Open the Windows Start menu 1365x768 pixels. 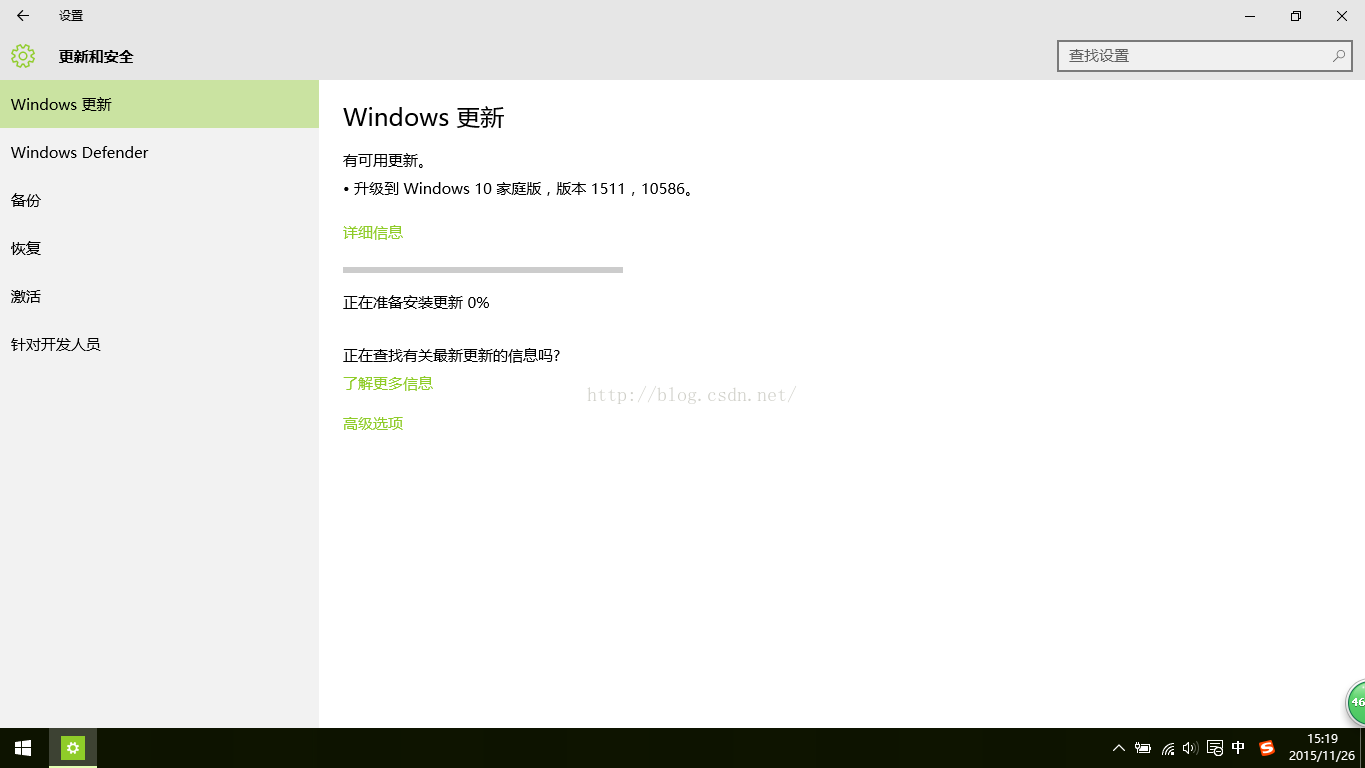tap(23, 748)
